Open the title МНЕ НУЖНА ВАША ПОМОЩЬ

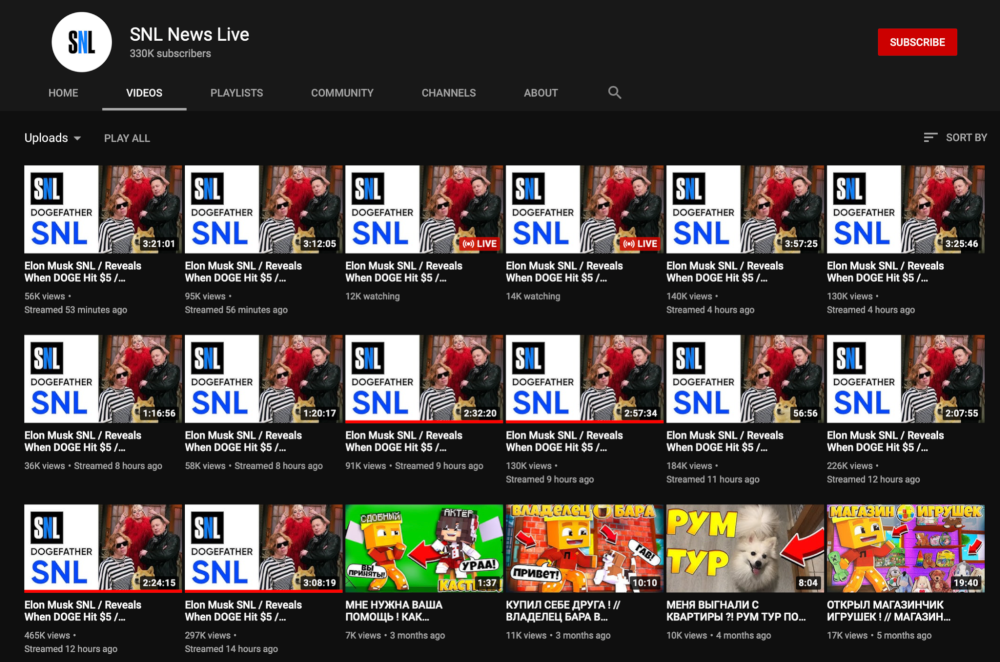click(394, 611)
